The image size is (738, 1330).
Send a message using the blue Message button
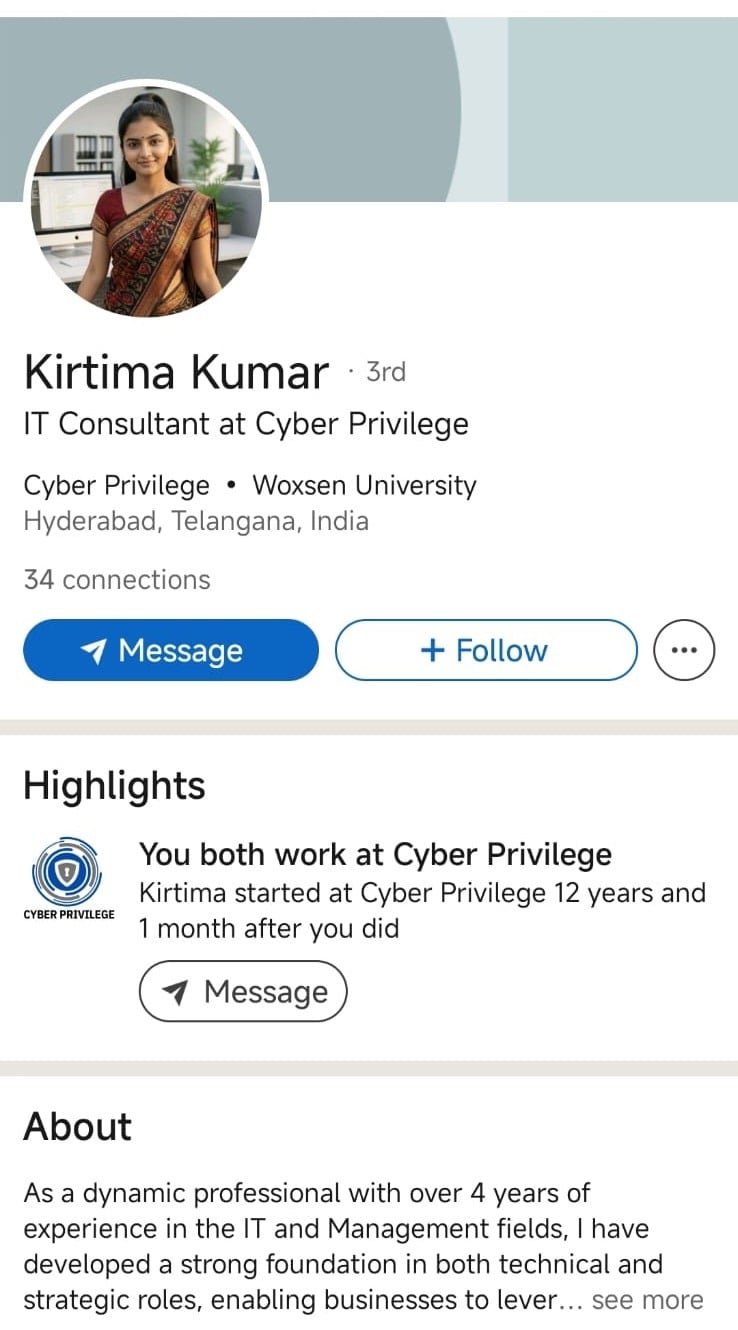click(x=171, y=650)
